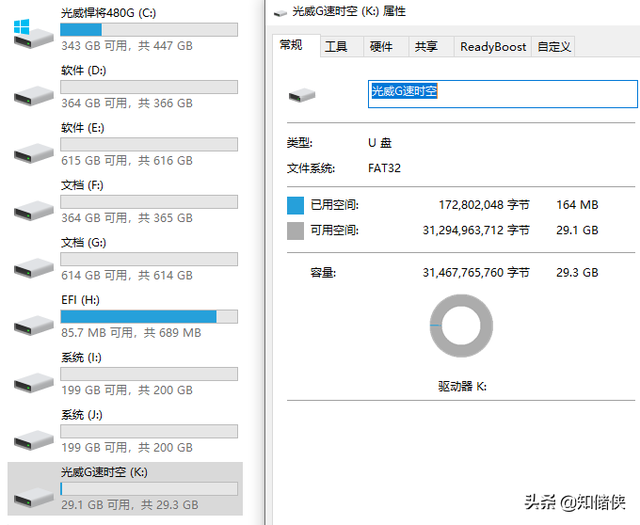Select the 软件 (E:) drive icon
This screenshot has height=525, width=640.
click(x=33, y=148)
